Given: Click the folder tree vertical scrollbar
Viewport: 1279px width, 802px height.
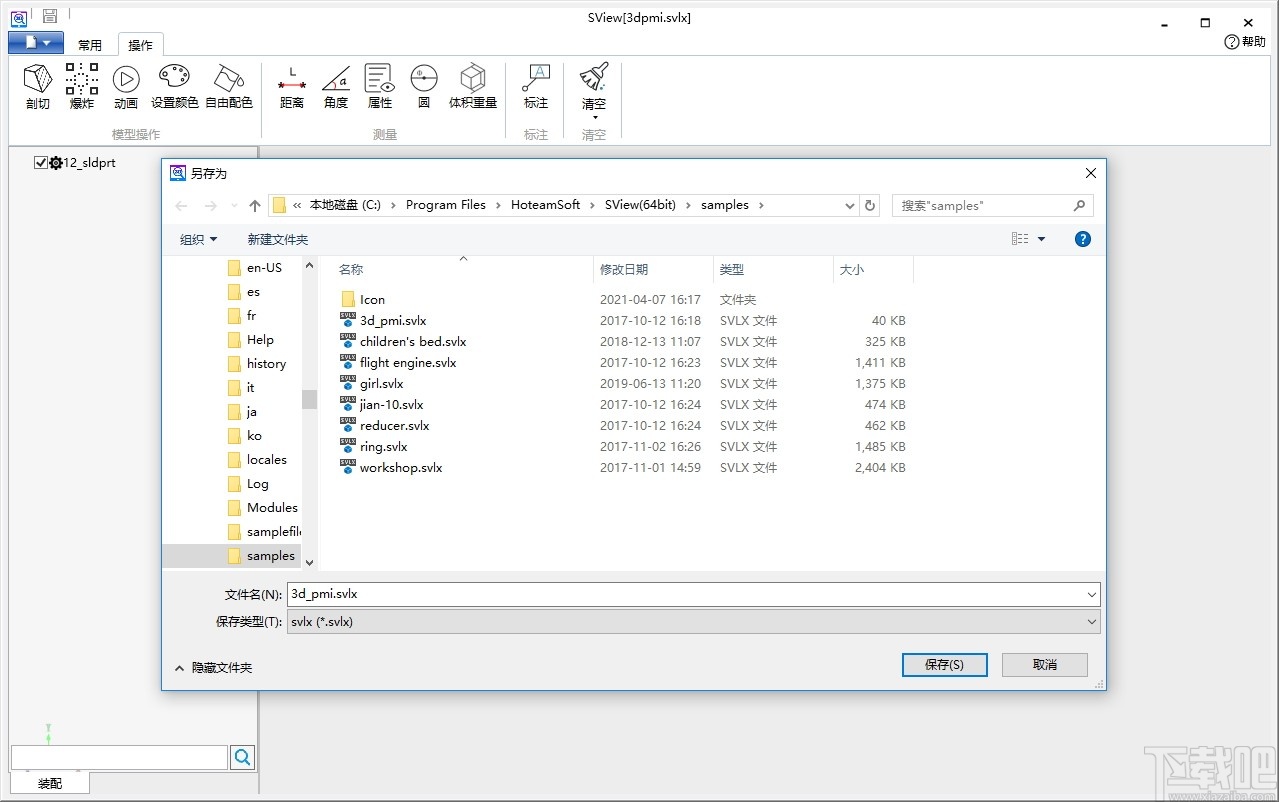Looking at the screenshot, I should coord(309,400).
